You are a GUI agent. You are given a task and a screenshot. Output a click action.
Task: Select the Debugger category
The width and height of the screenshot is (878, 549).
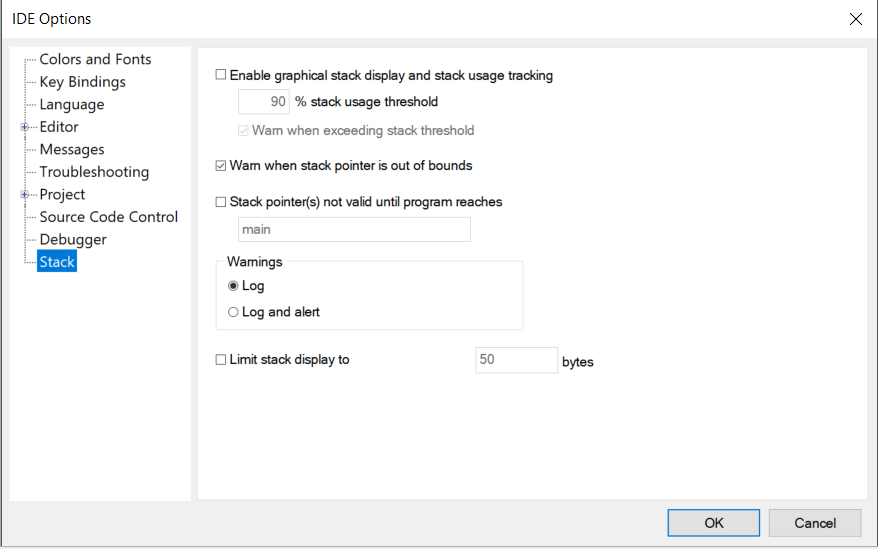point(72,239)
